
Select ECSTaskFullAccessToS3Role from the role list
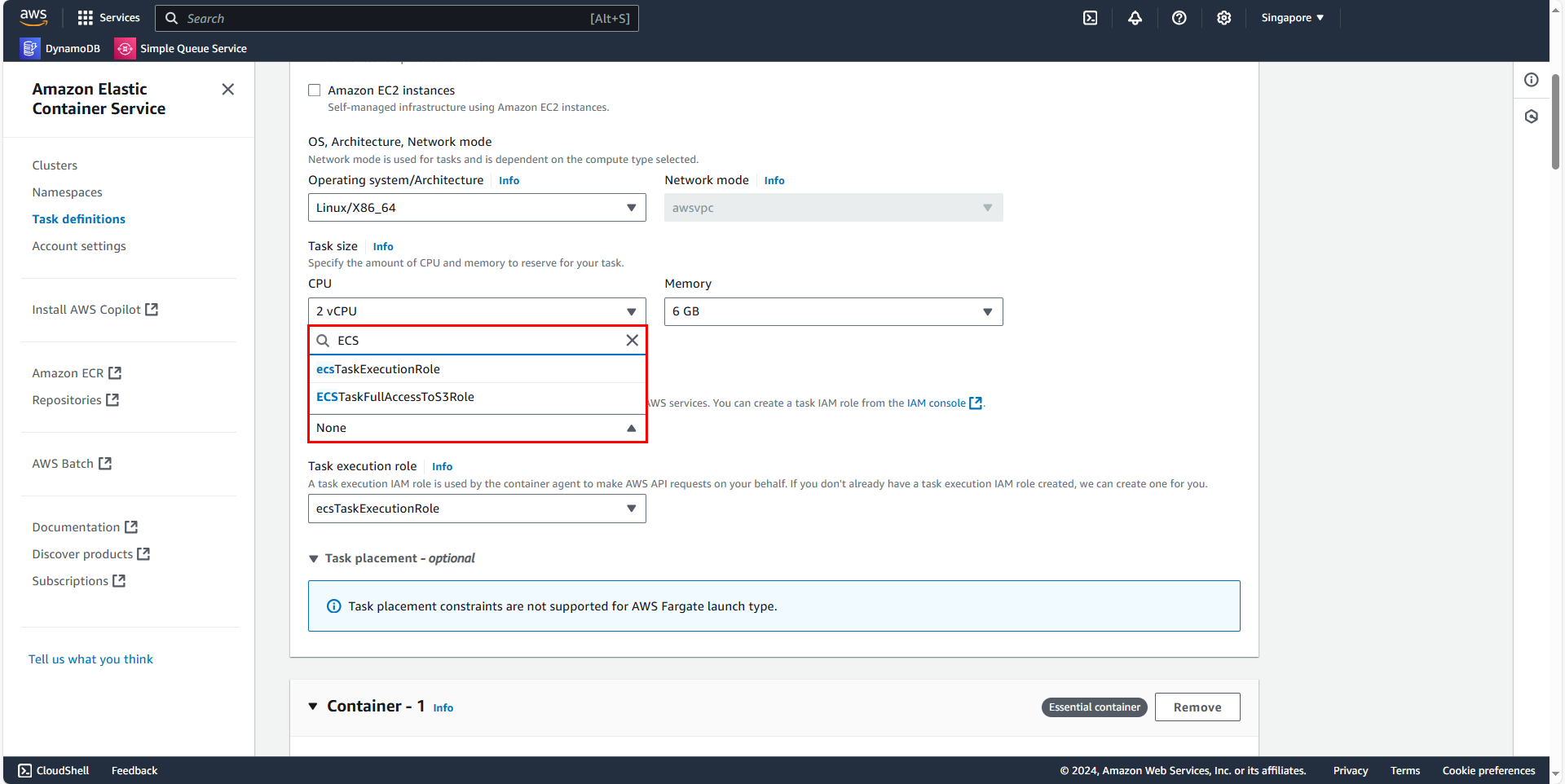(477, 397)
